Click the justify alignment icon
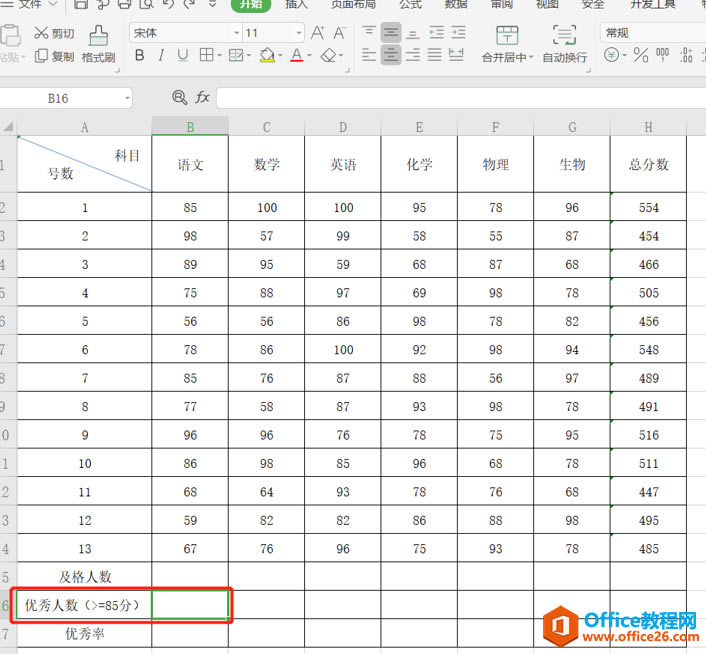Image resolution: width=706 pixels, height=654 pixels. click(434, 55)
